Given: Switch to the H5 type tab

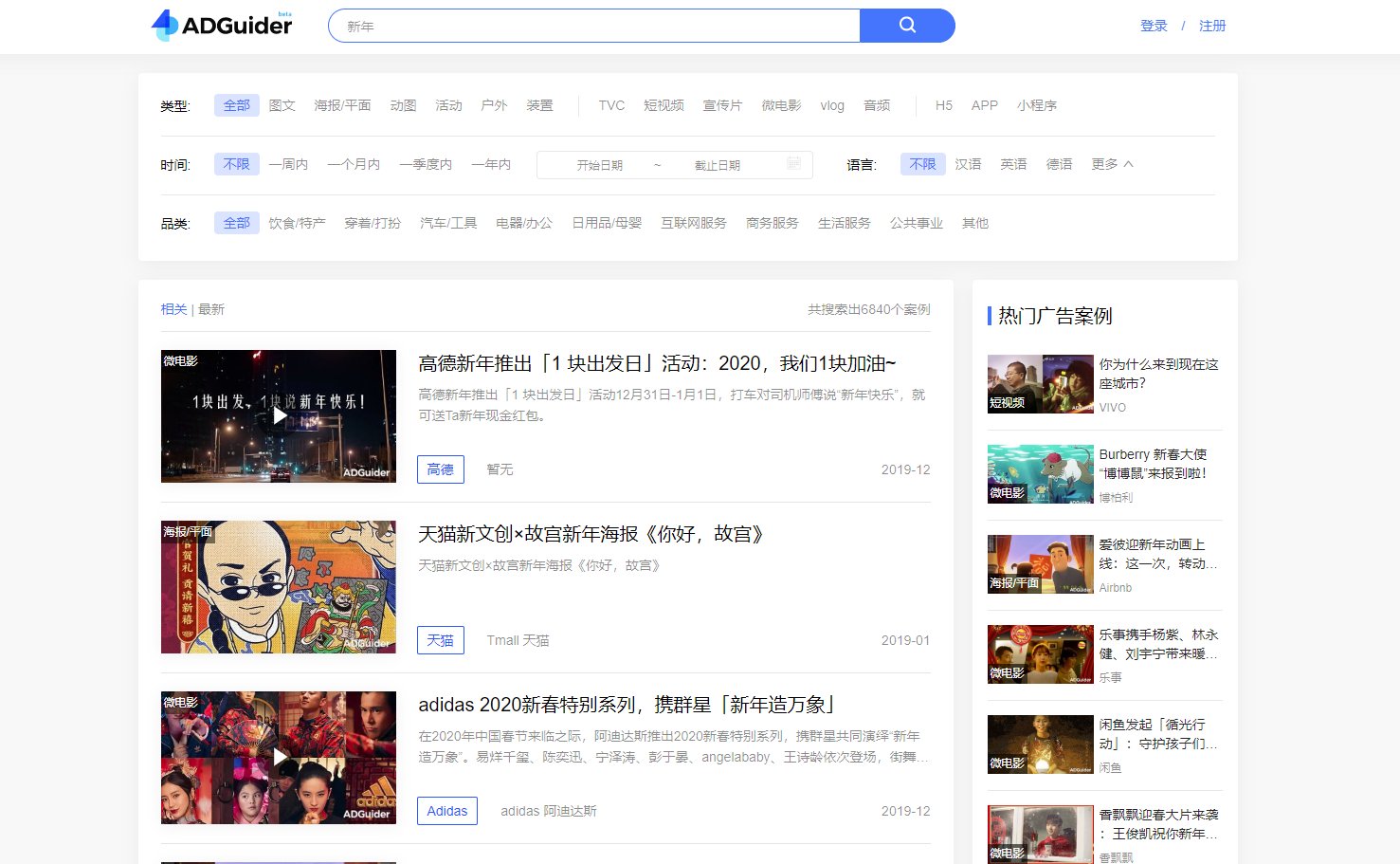Looking at the screenshot, I should point(943,105).
